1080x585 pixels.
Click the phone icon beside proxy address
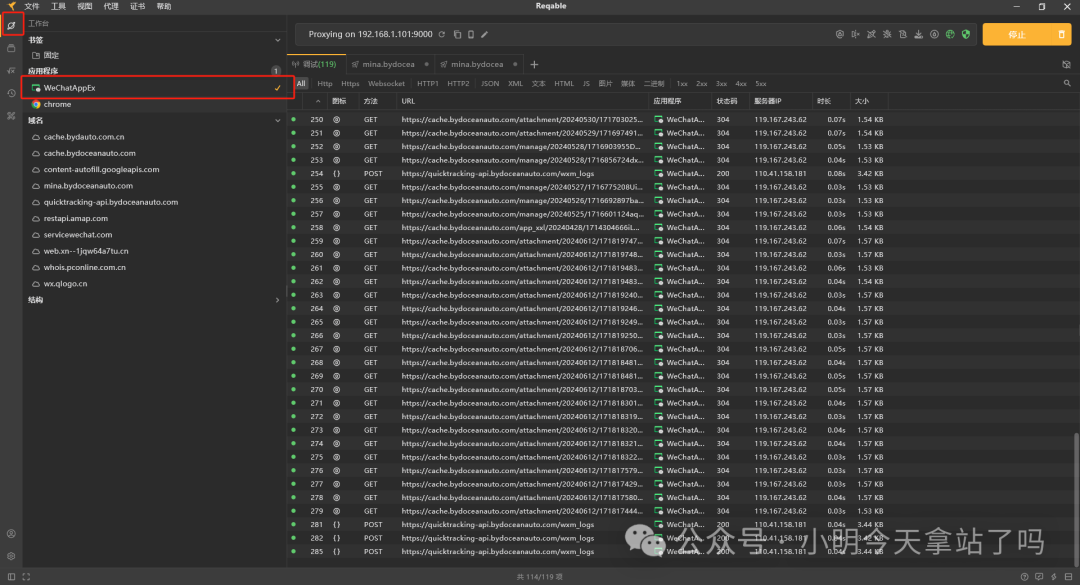point(470,34)
